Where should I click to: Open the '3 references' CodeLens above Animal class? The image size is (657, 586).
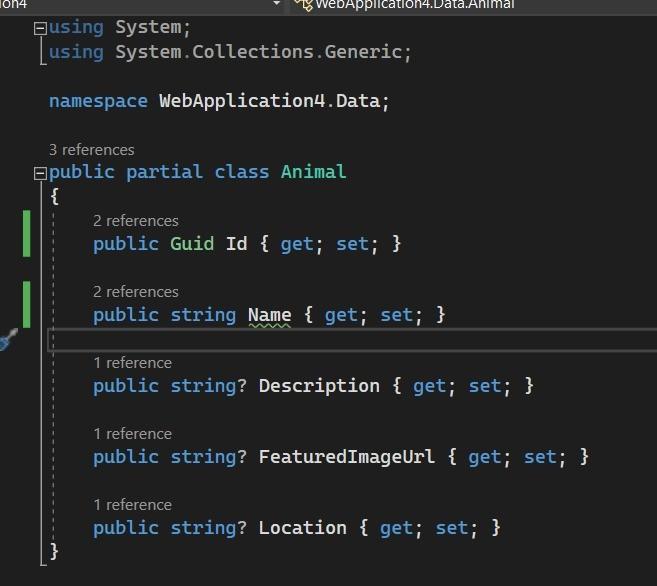92,150
